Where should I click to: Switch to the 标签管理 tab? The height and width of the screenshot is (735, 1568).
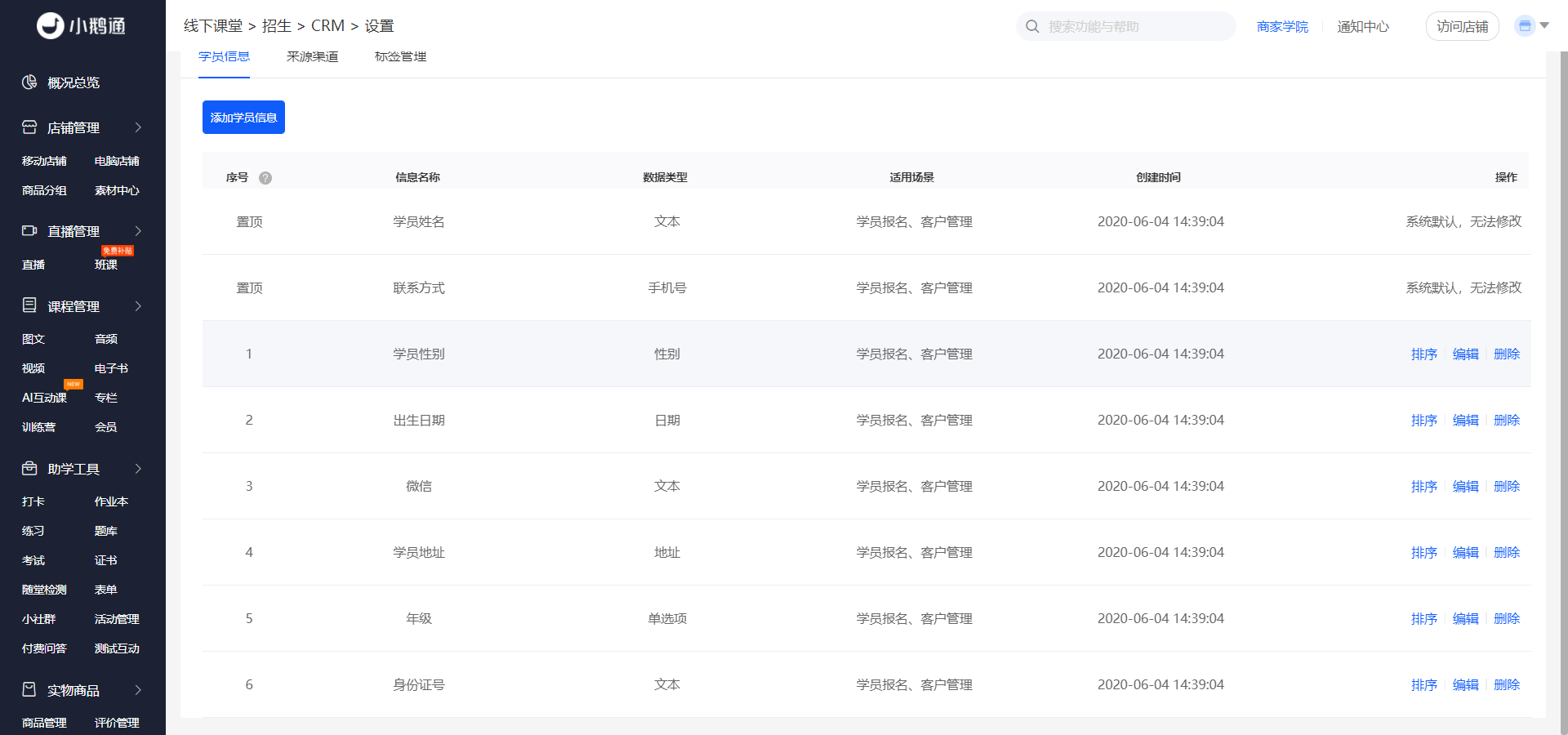(x=400, y=56)
